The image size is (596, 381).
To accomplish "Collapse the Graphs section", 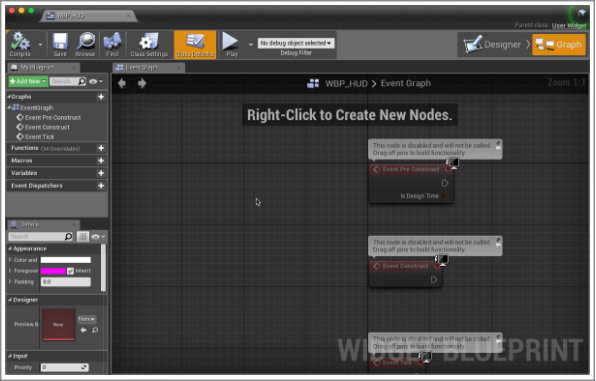I will point(9,97).
